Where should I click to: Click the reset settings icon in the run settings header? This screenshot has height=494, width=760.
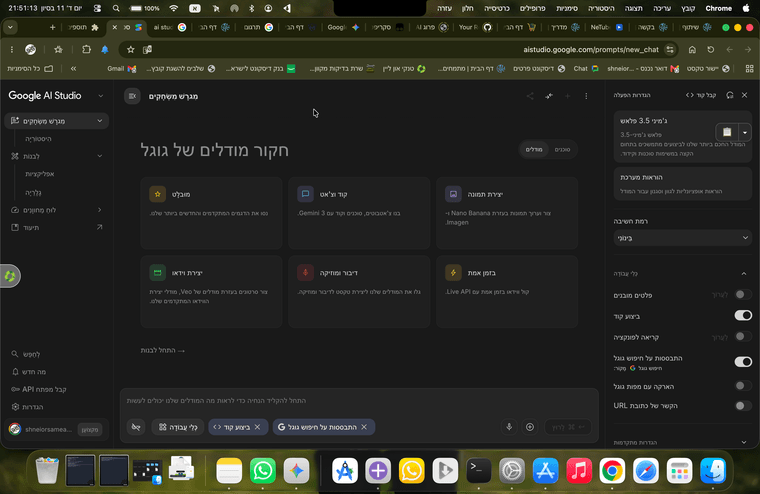click(x=729, y=95)
